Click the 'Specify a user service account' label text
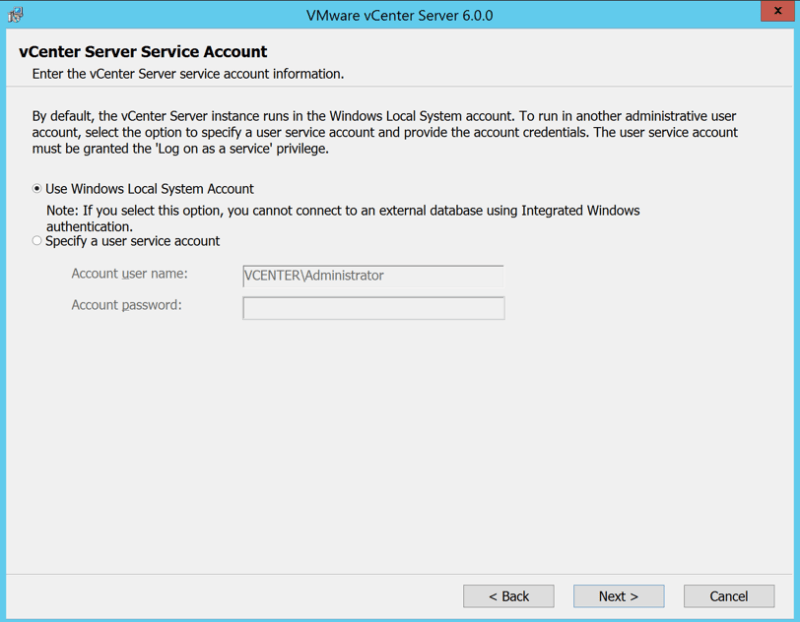The image size is (800, 622). (132, 241)
